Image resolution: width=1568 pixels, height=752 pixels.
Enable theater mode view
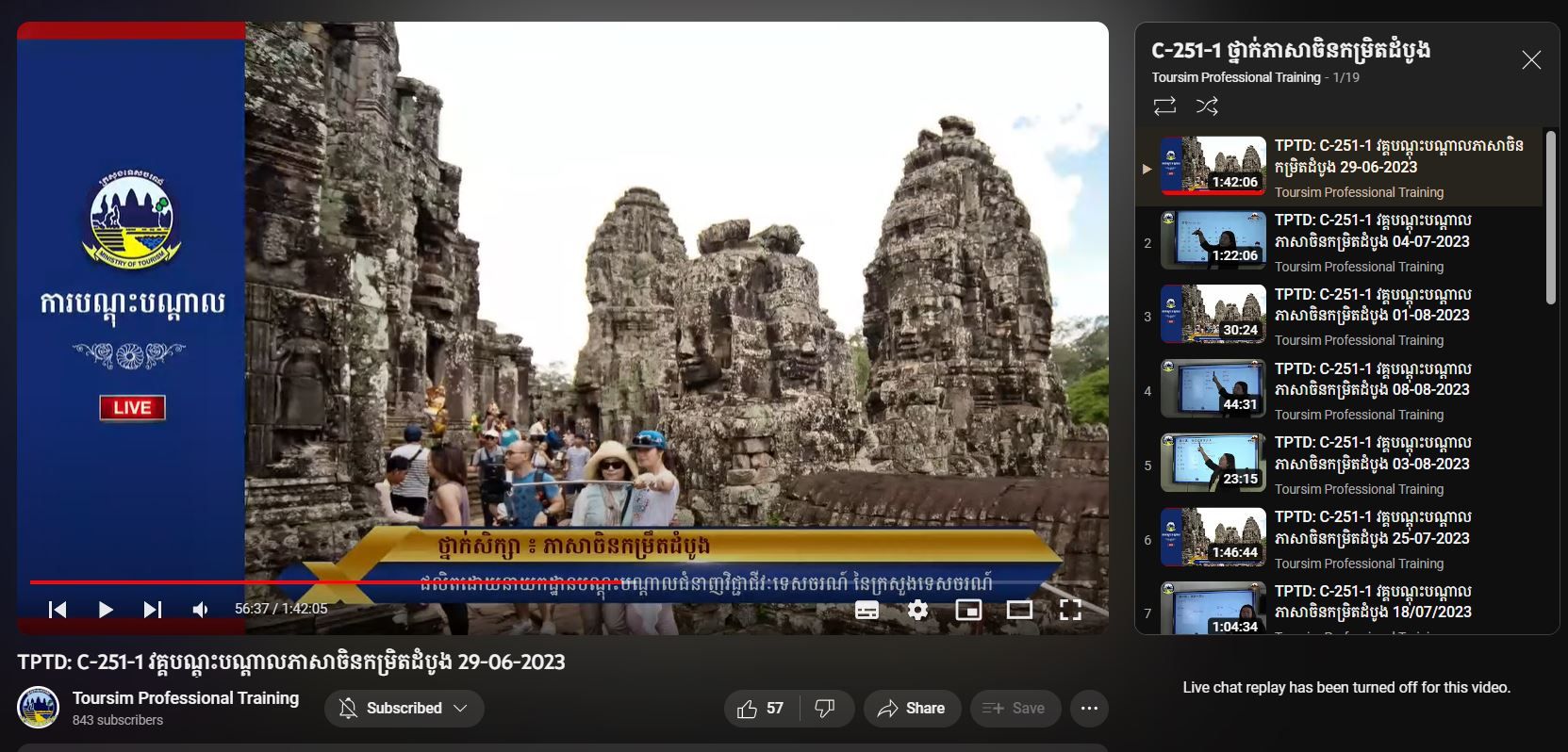tap(1019, 611)
